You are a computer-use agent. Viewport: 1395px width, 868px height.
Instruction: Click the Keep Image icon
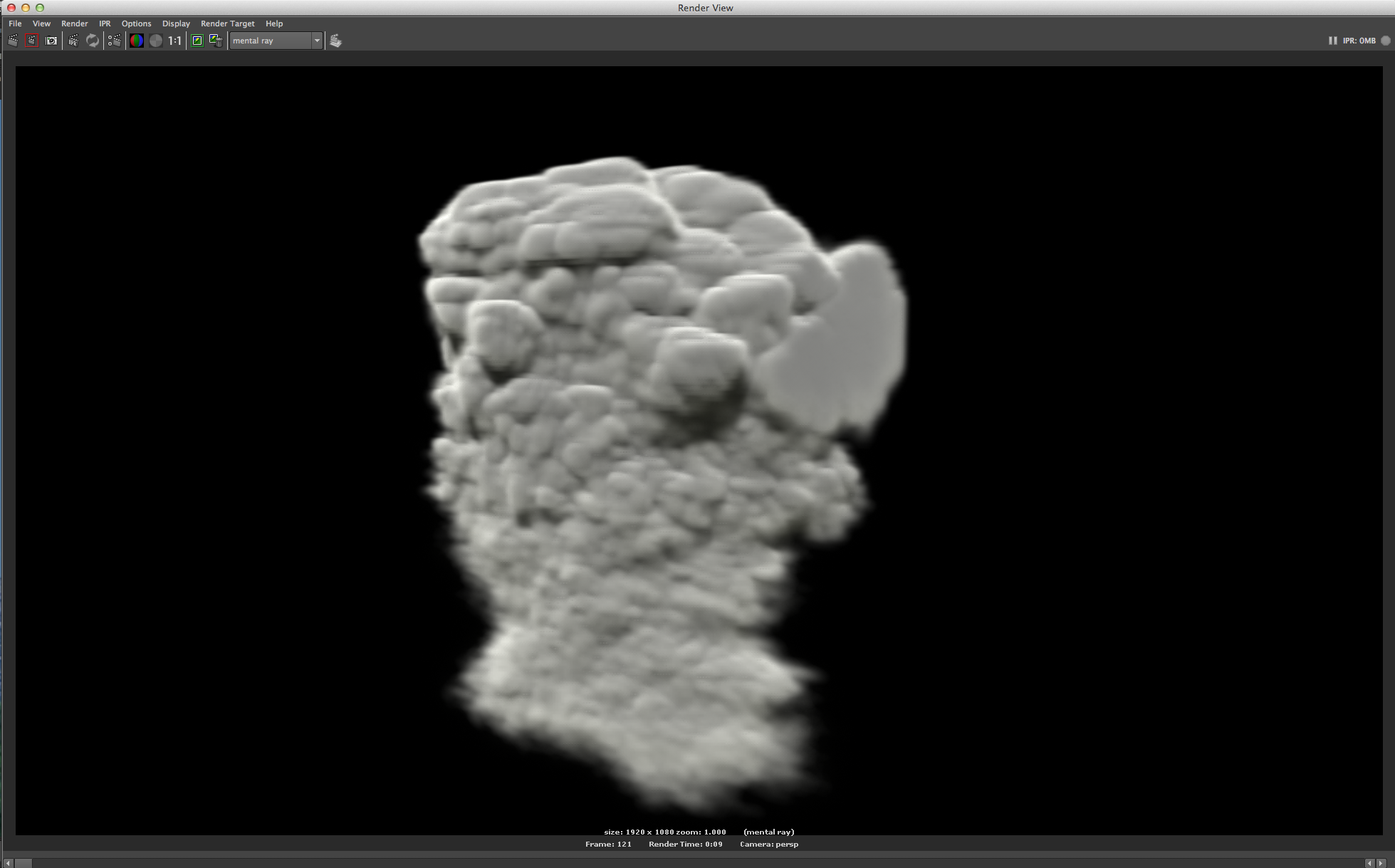[197, 41]
